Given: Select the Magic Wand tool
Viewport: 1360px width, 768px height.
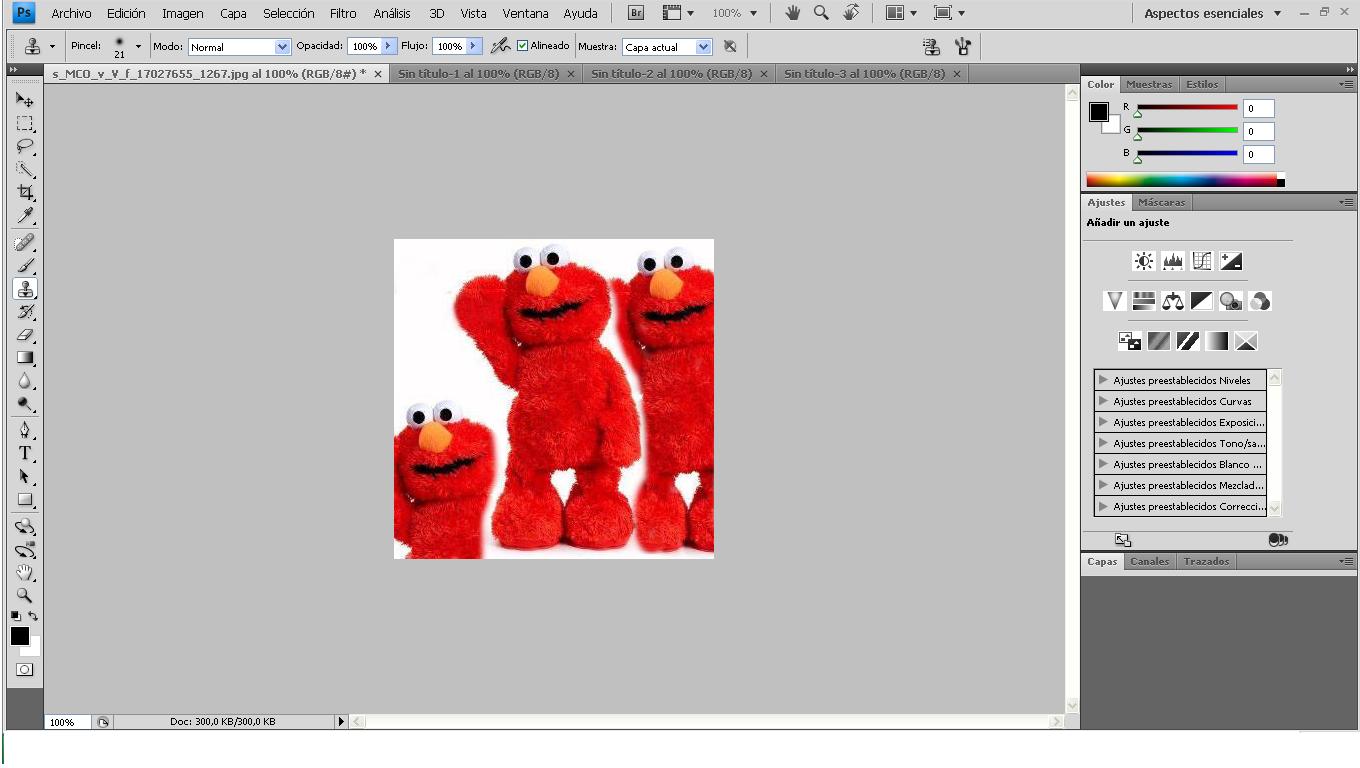Looking at the screenshot, I should tap(25, 169).
